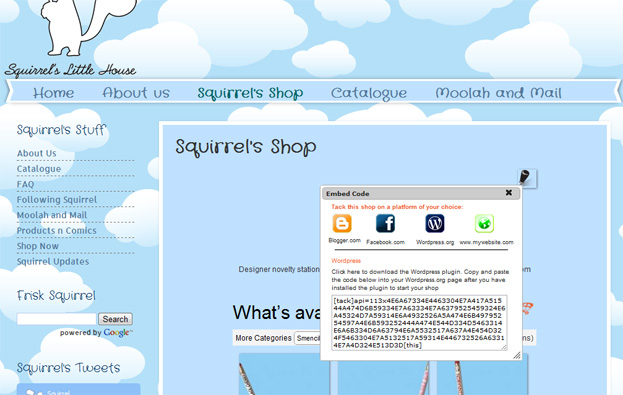Open the Home navigation item
Screen dimensions: 623x395
53,93
